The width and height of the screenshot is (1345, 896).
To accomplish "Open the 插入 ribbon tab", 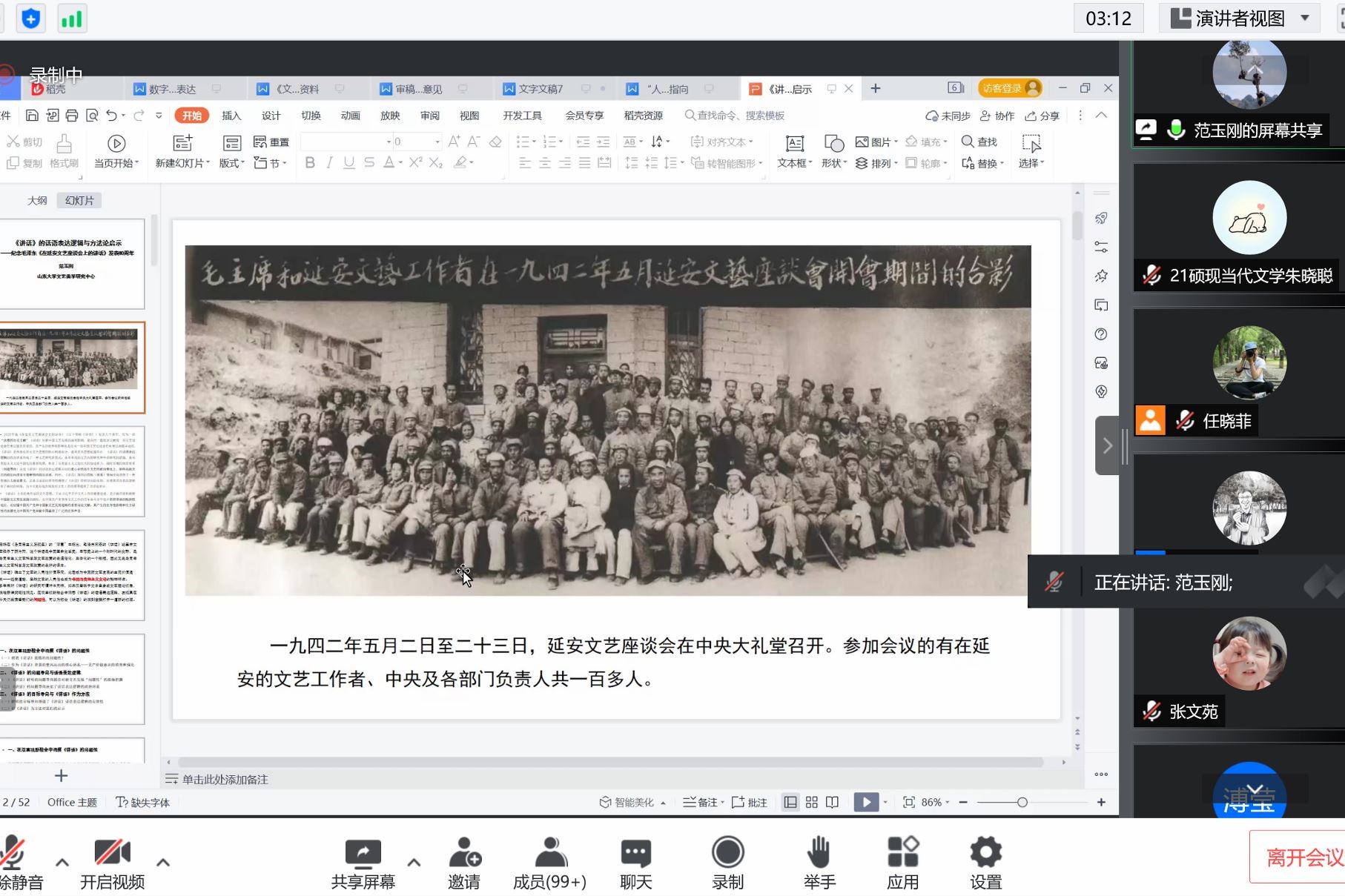I will point(231,116).
